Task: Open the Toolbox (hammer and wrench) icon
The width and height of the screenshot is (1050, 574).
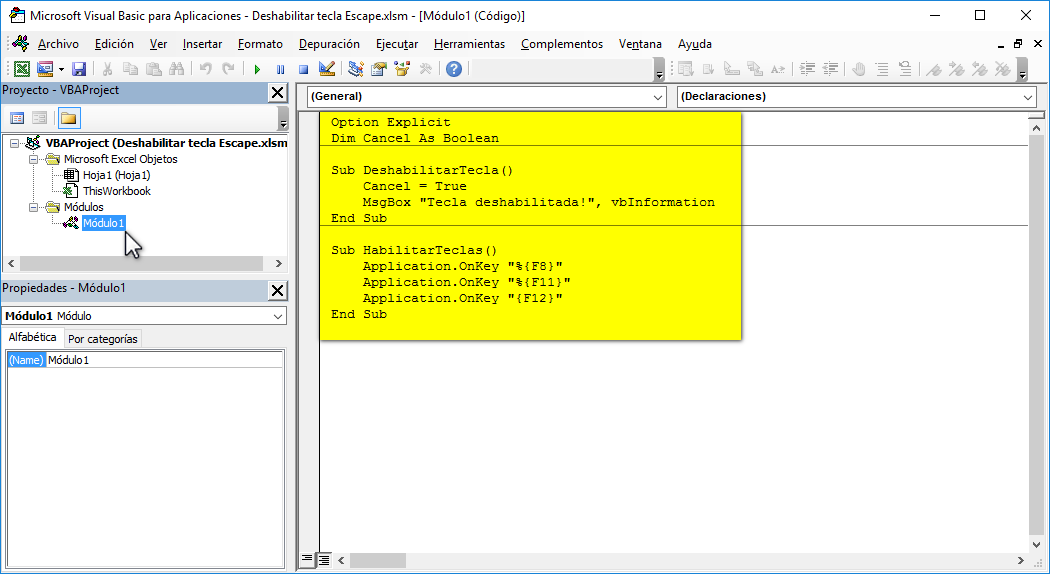Action: click(x=425, y=69)
